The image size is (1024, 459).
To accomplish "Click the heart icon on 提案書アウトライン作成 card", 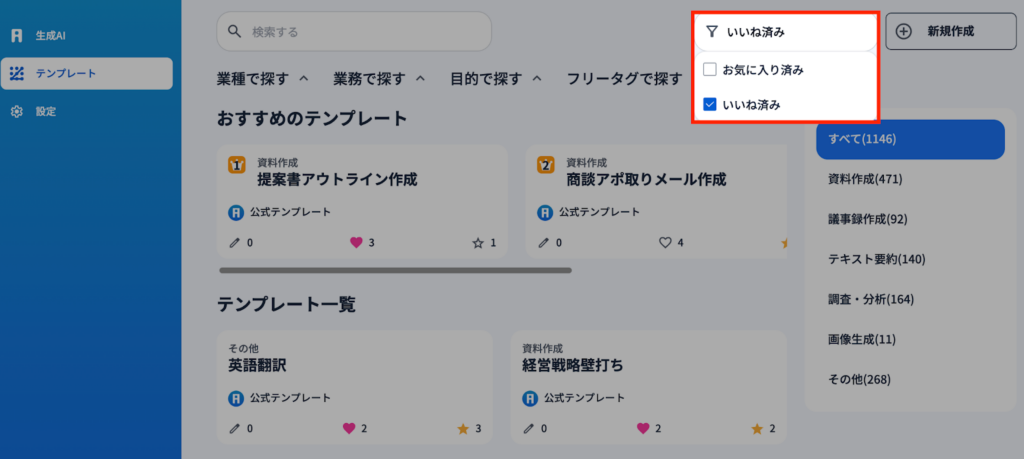I will tap(355, 242).
